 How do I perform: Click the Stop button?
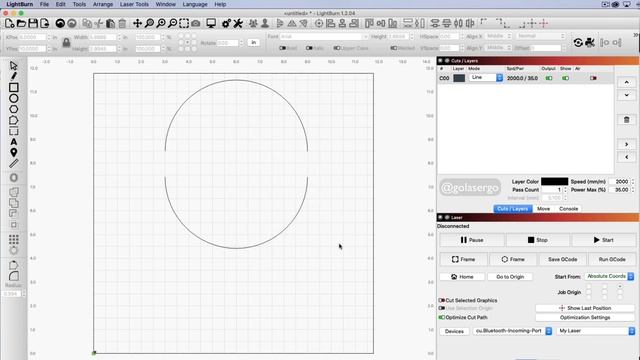pos(538,240)
